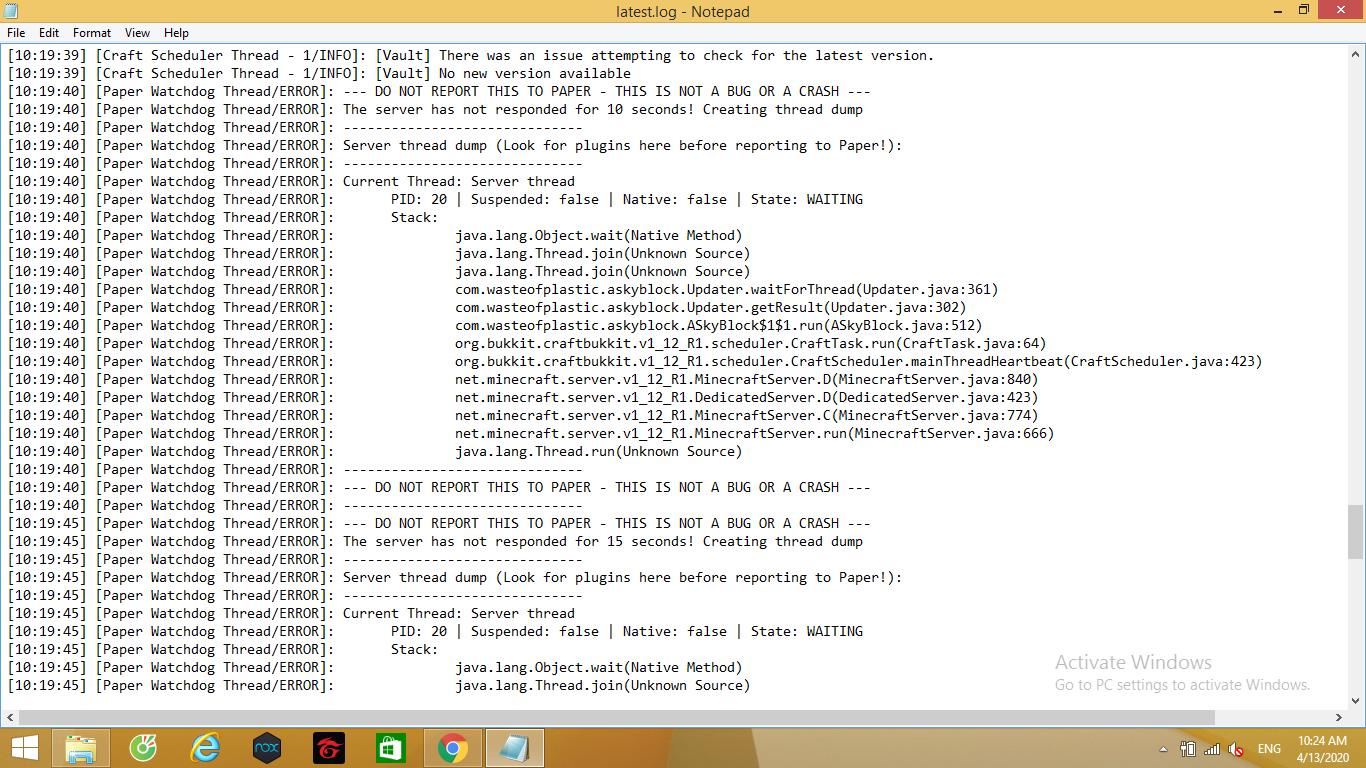1366x768 pixels.
Task: Open the File menu
Action: pos(16,33)
